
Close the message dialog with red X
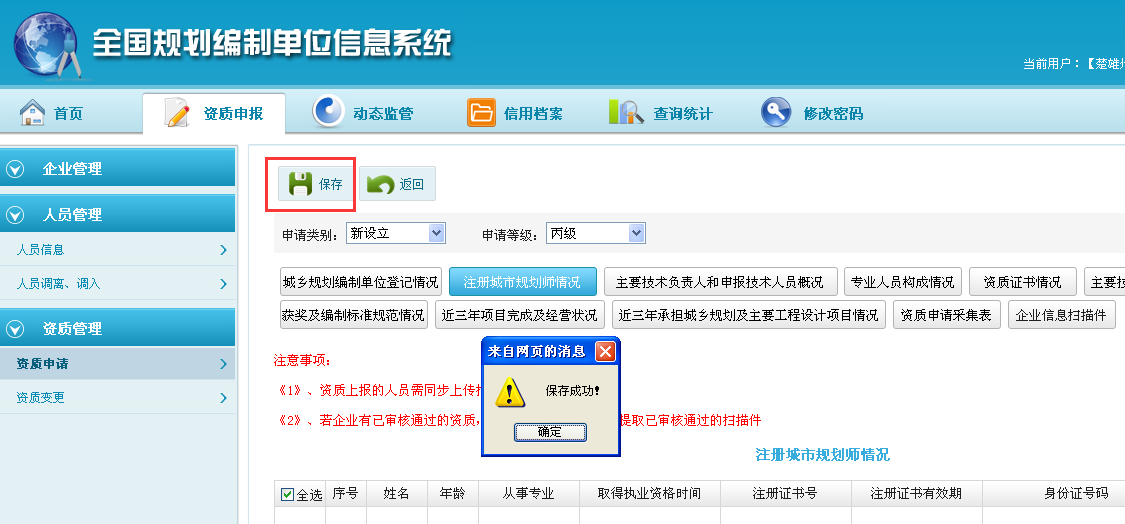pos(605,351)
